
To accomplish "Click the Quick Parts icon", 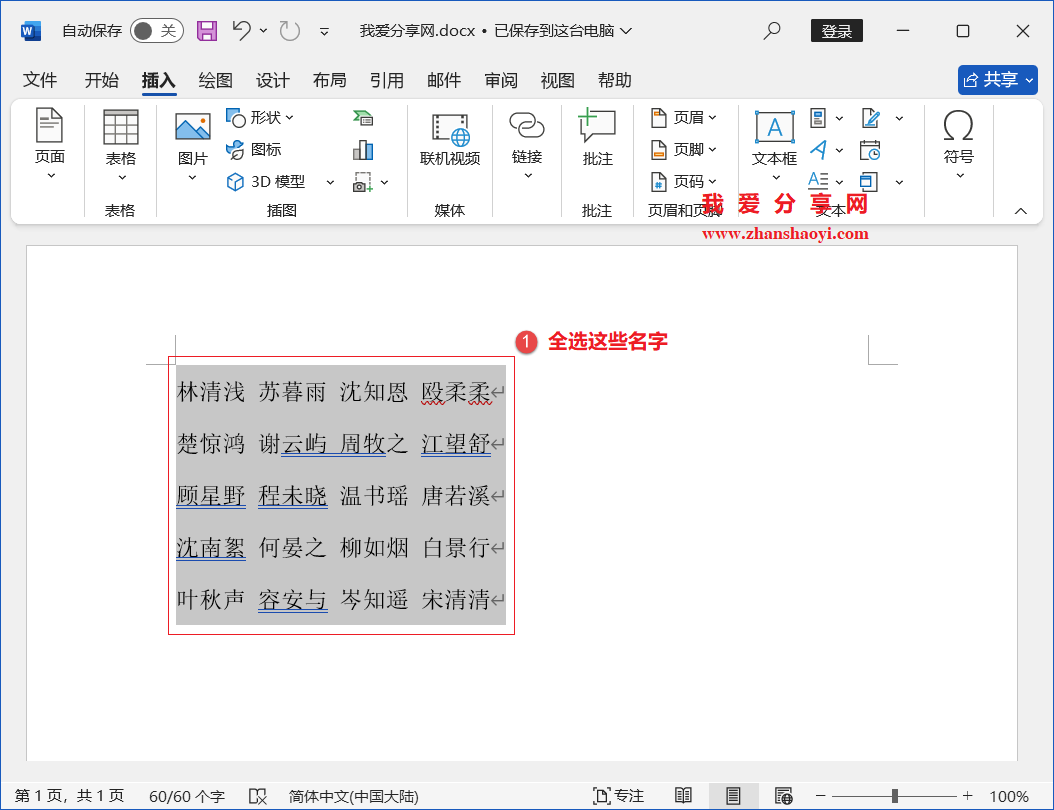I will click(x=818, y=118).
